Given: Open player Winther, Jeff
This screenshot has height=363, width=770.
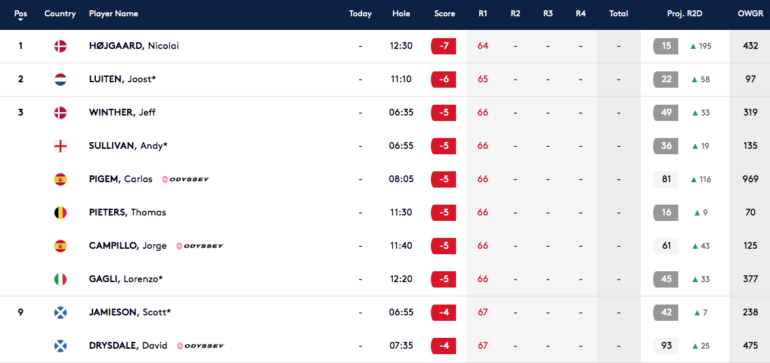Looking at the screenshot, I should click(x=122, y=112).
